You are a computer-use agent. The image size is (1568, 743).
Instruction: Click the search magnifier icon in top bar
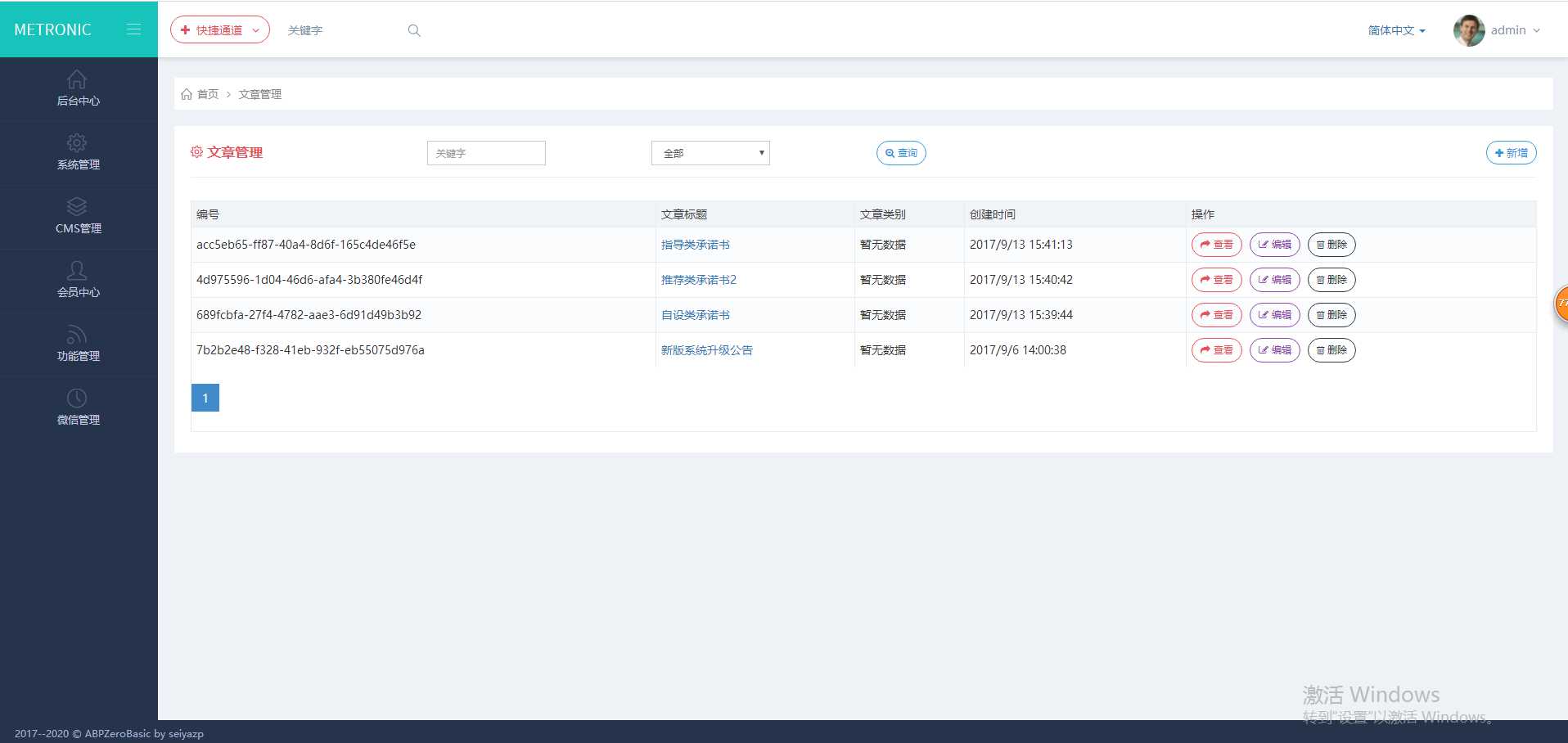pyautogui.click(x=414, y=30)
